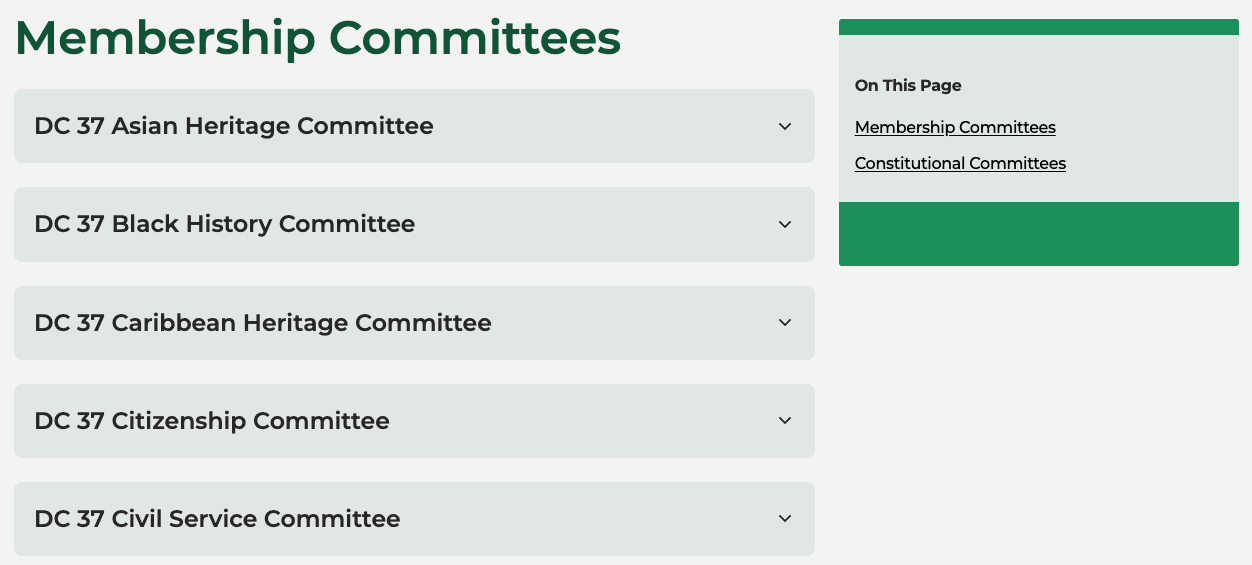Expand the DC 37 Asian Heritage Committee title
The height and width of the screenshot is (565, 1252).
(x=234, y=127)
